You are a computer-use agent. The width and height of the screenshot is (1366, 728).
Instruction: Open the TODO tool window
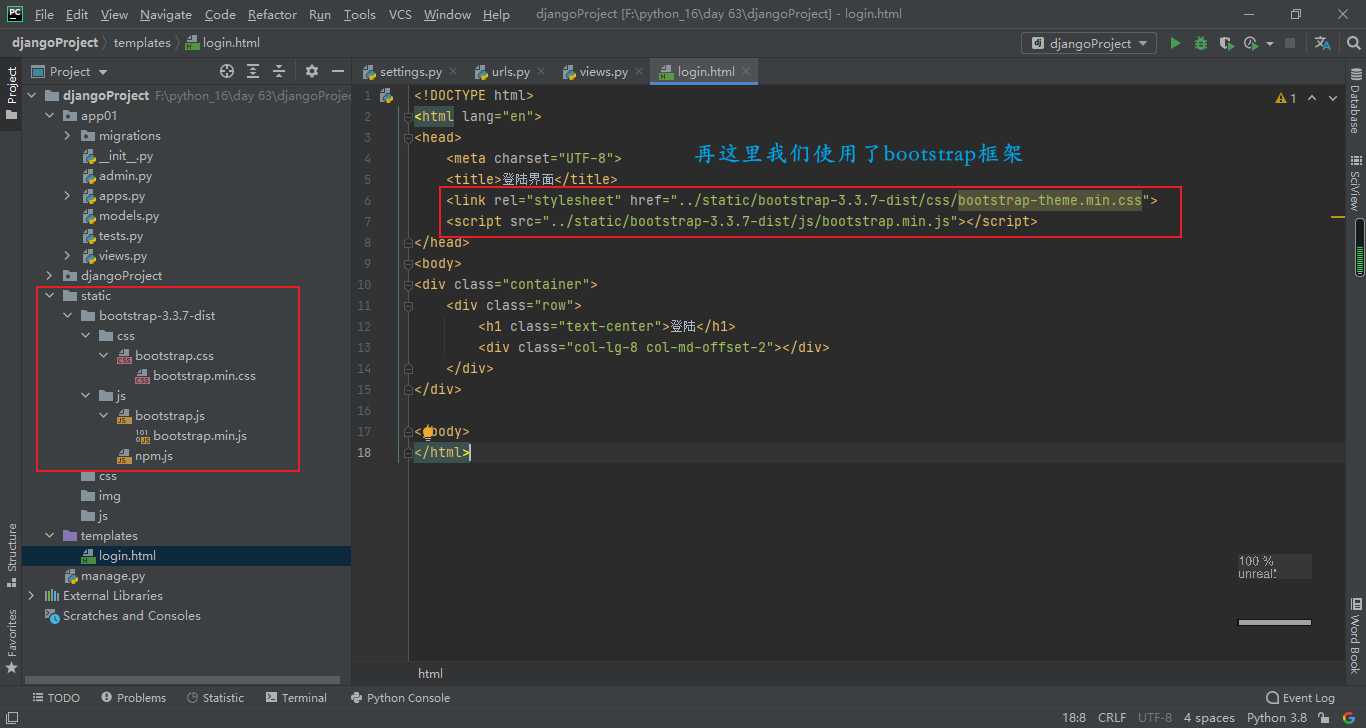coord(56,698)
